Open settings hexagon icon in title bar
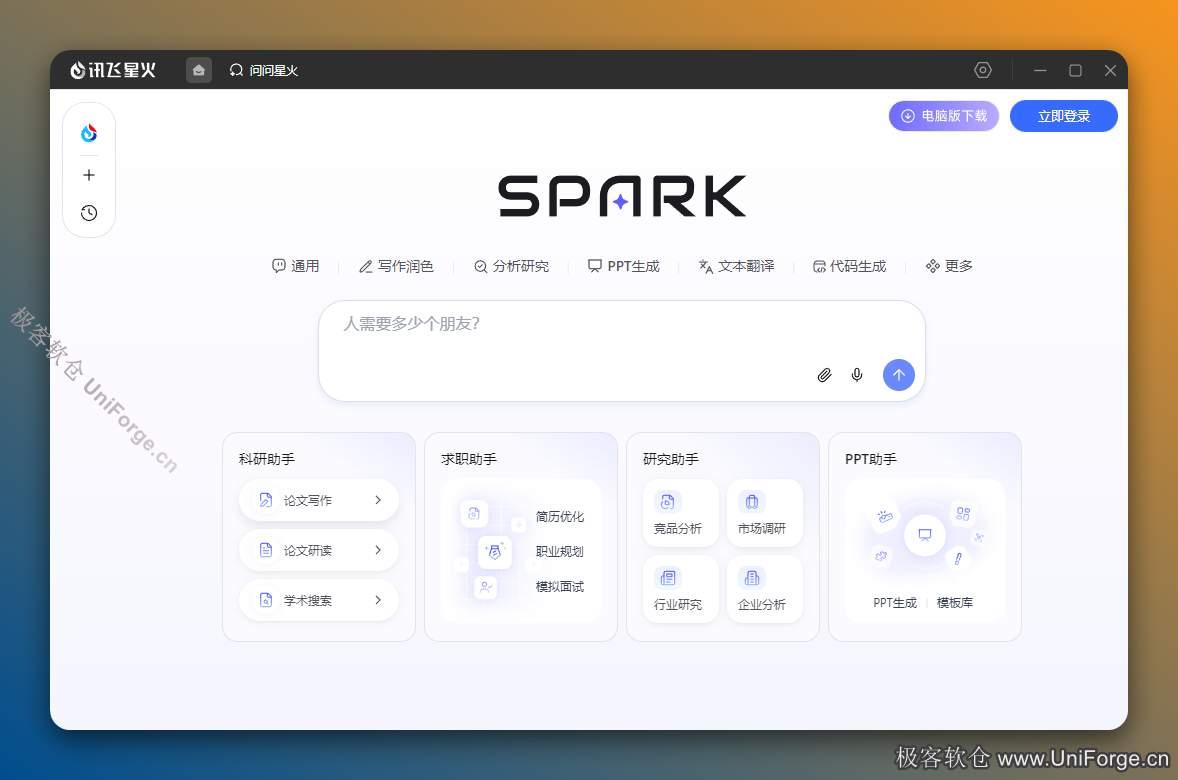Screen dimensions: 1178x780 click(983, 70)
